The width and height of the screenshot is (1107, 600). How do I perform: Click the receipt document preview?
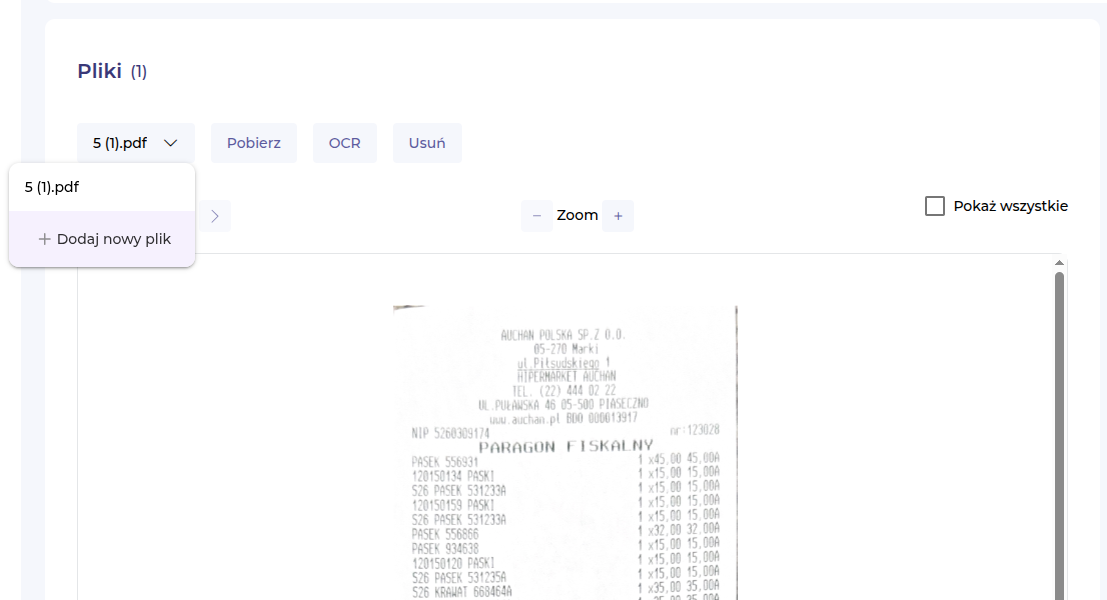(x=565, y=452)
